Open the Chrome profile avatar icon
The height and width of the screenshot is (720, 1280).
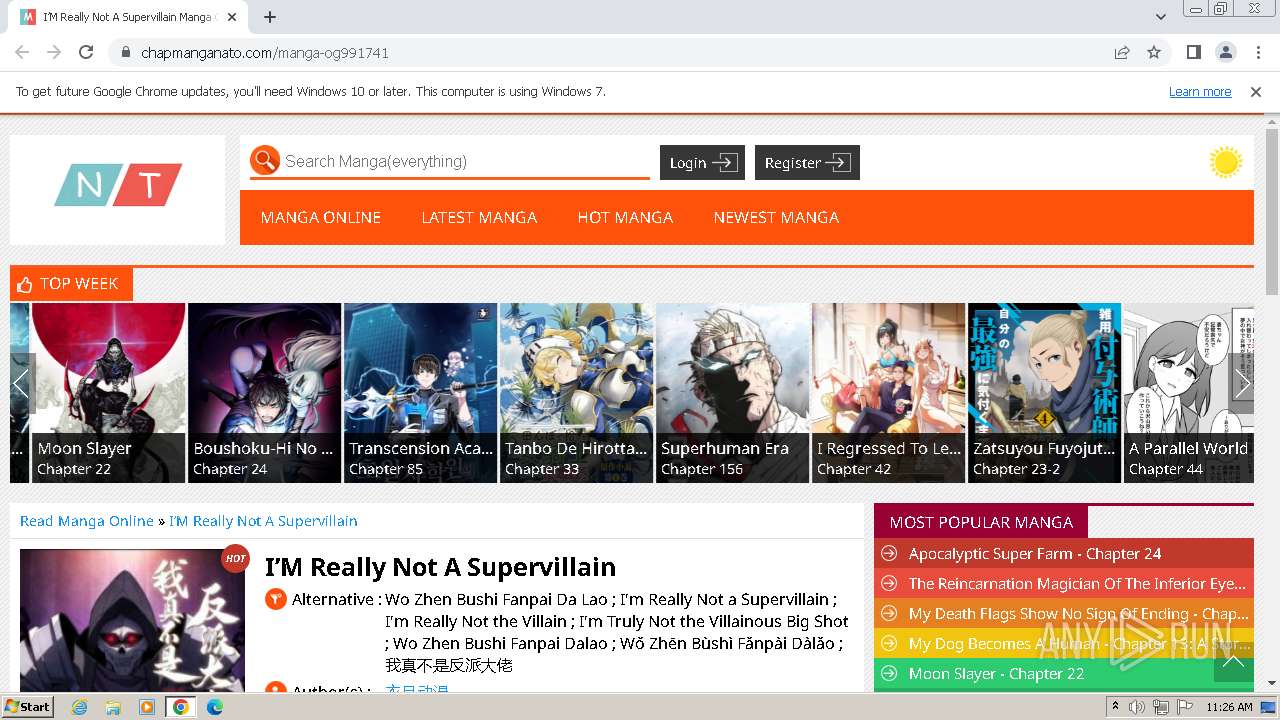point(1225,52)
